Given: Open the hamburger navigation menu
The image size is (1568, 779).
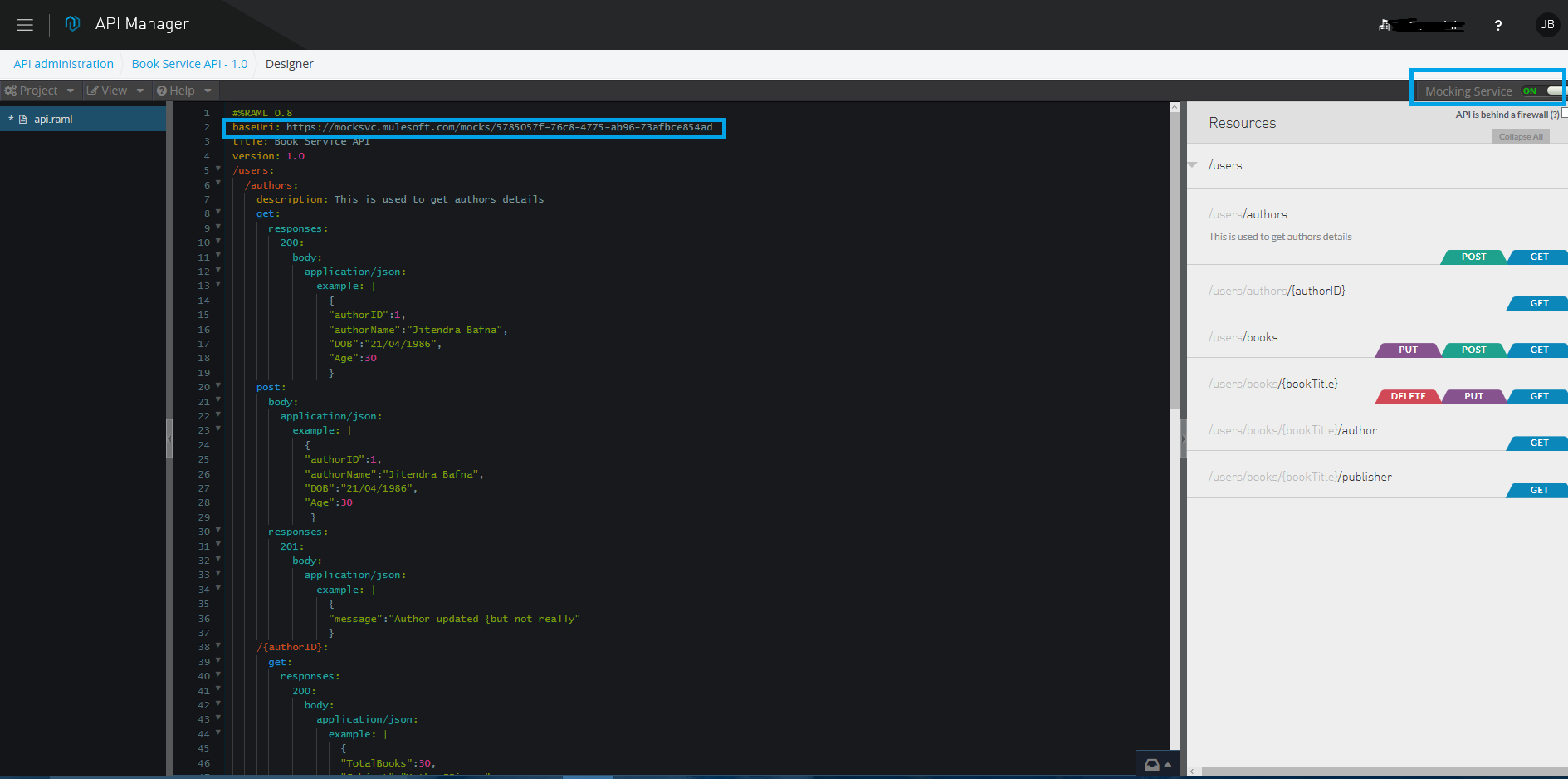Looking at the screenshot, I should tap(25, 25).
